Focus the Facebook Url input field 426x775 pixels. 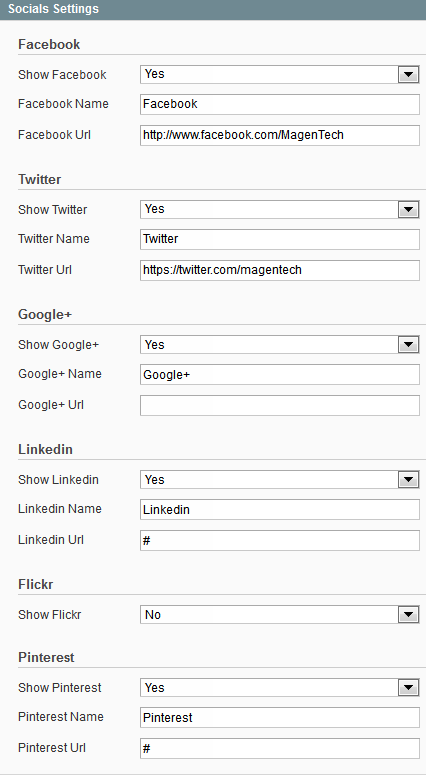[x=280, y=135]
